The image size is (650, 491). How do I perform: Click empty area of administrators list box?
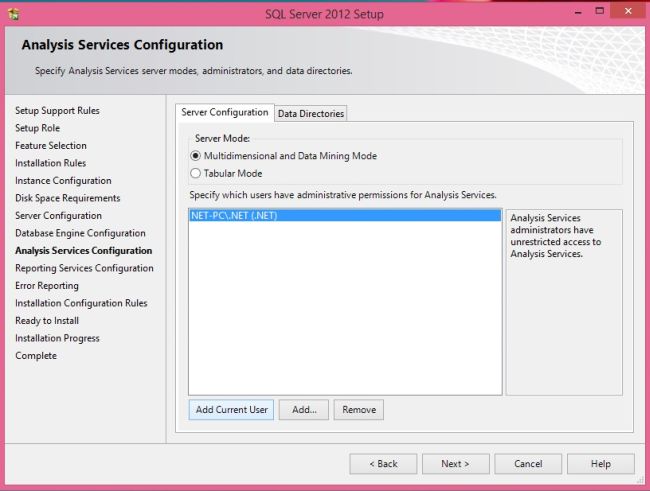coord(345,307)
